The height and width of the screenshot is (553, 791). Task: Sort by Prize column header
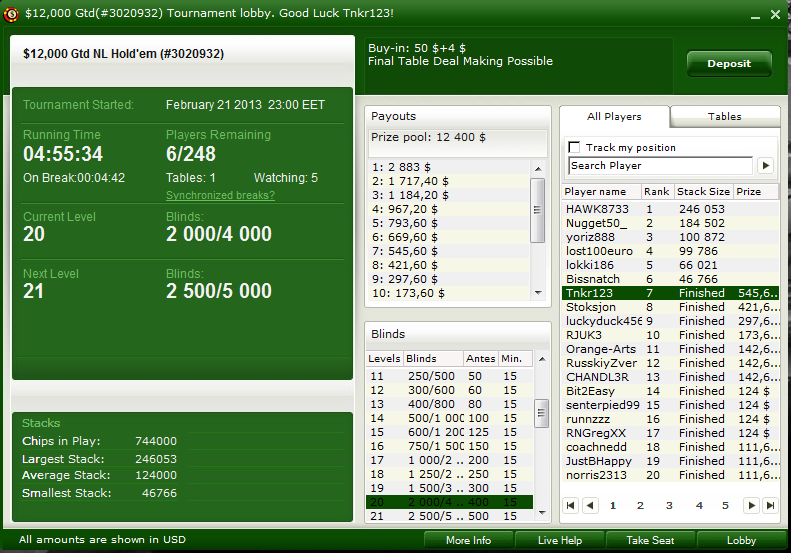[755, 192]
